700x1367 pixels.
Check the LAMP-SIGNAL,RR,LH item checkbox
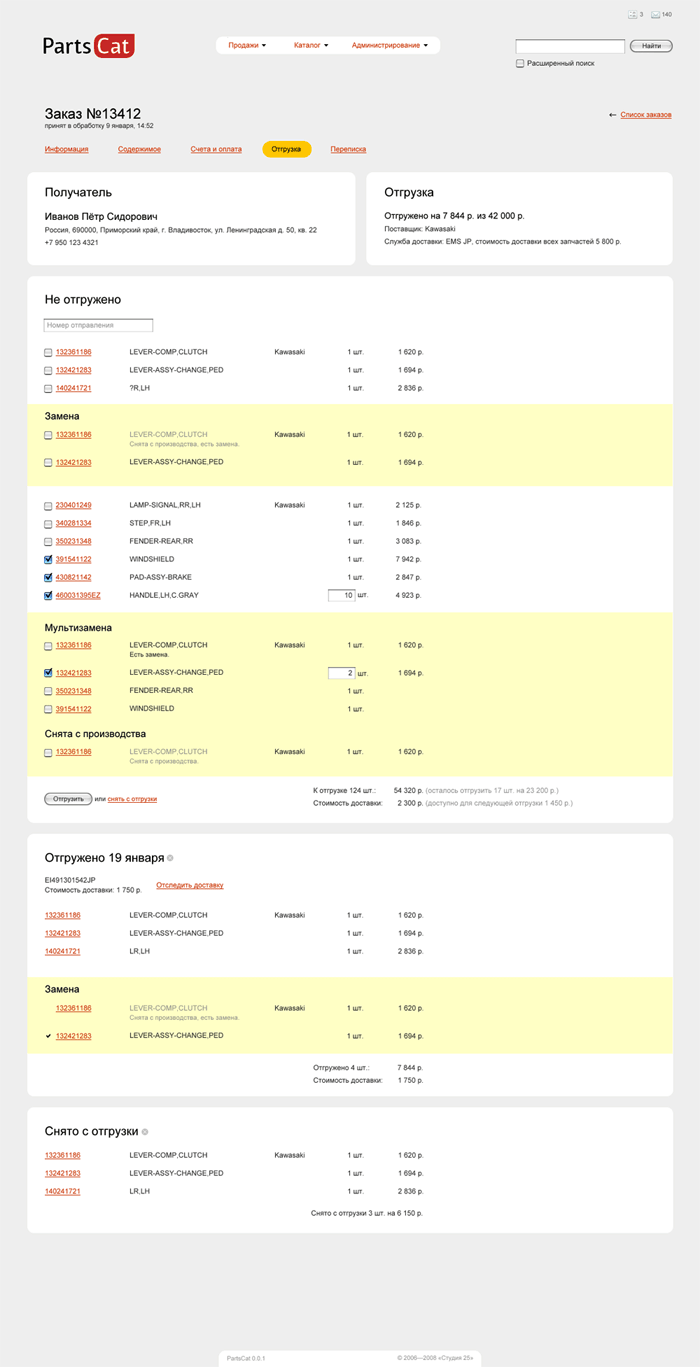coord(48,505)
